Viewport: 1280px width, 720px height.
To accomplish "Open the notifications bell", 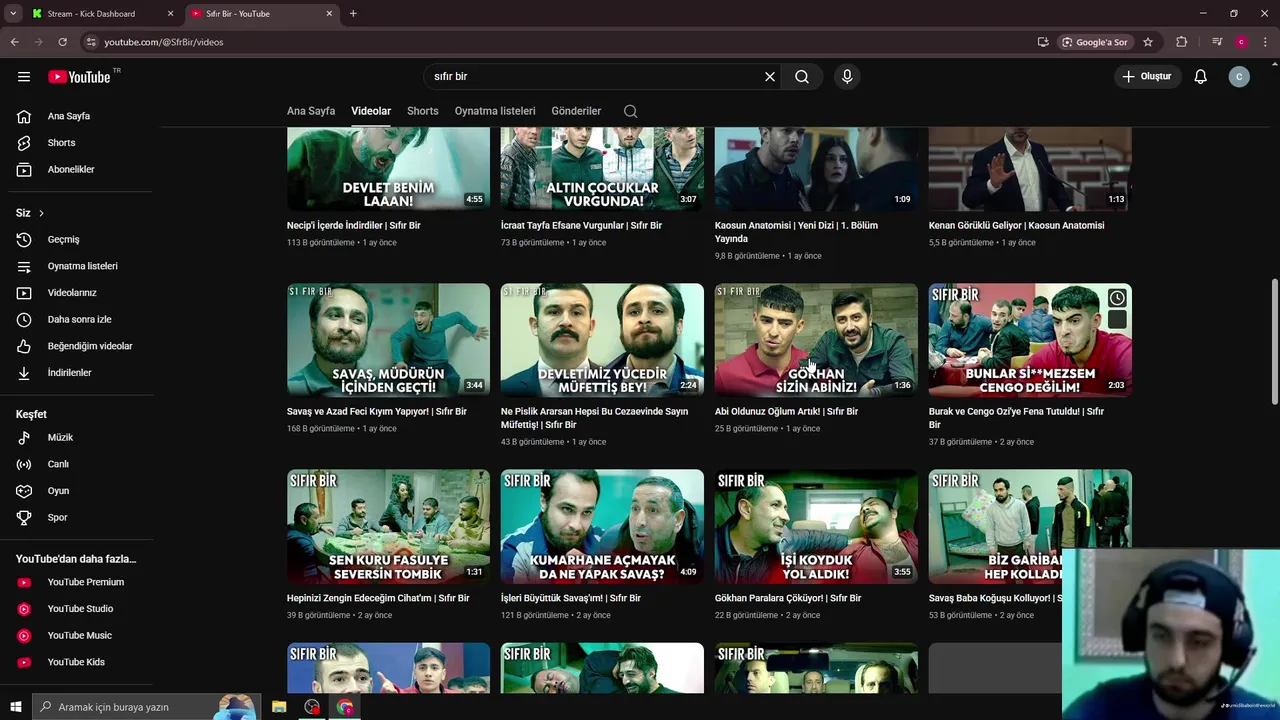I will [1201, 77].
